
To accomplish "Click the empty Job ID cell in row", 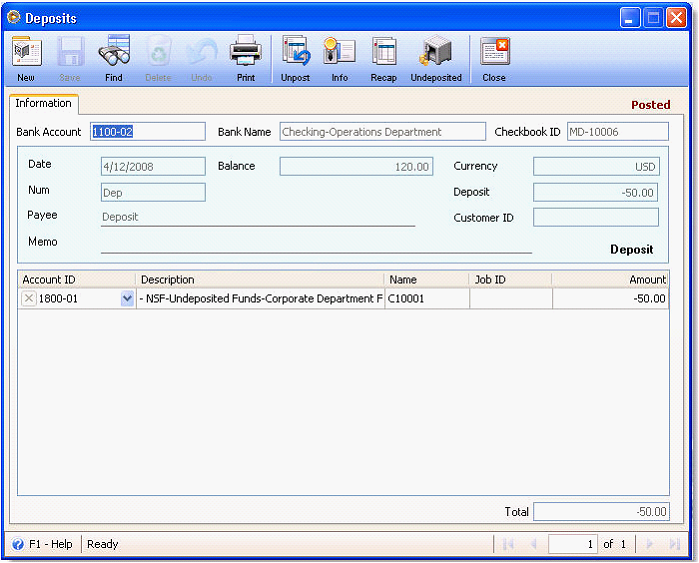I will [x=511, y=298].
